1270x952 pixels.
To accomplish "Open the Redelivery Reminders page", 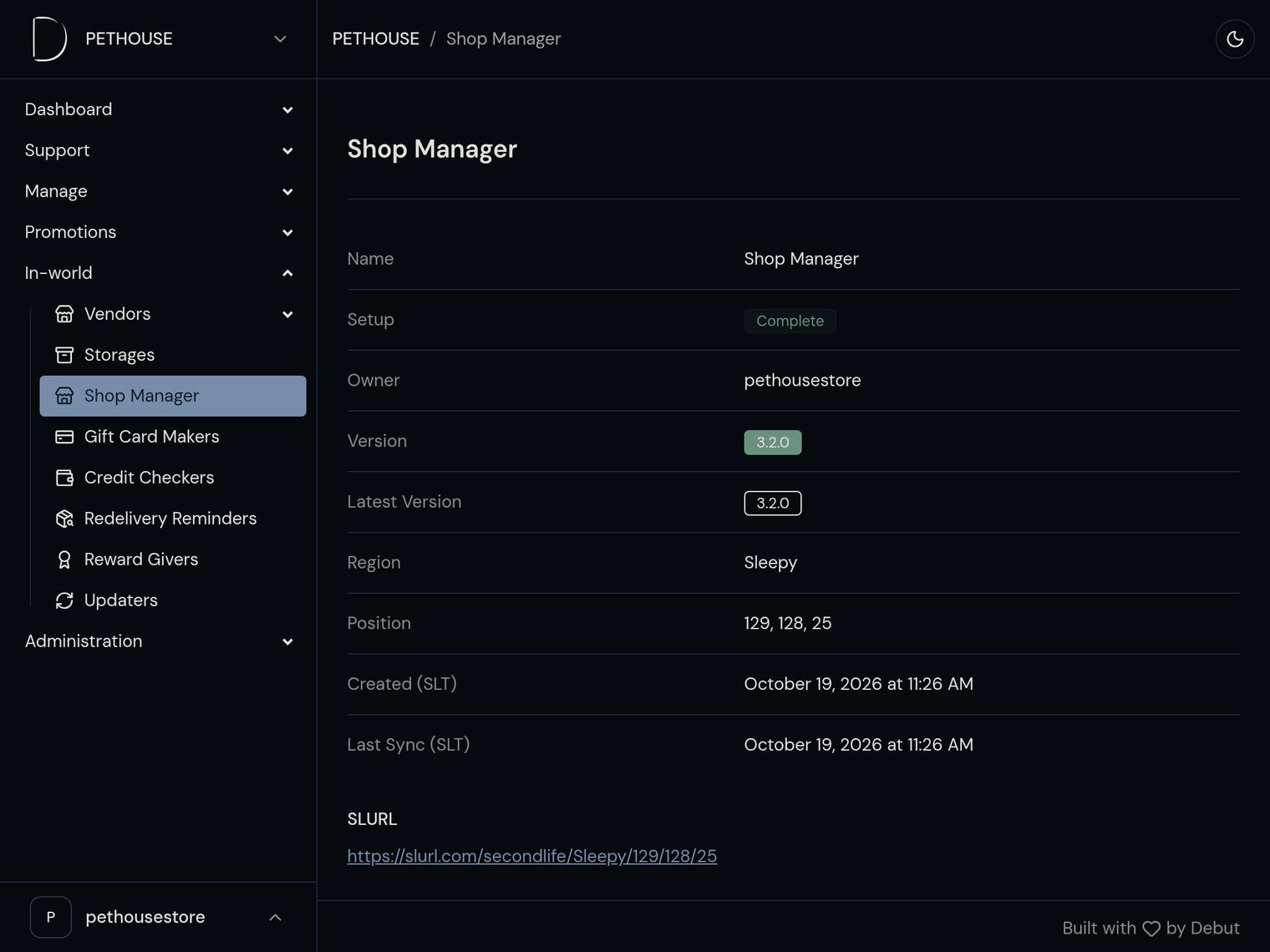I will (x=173, y=519).
